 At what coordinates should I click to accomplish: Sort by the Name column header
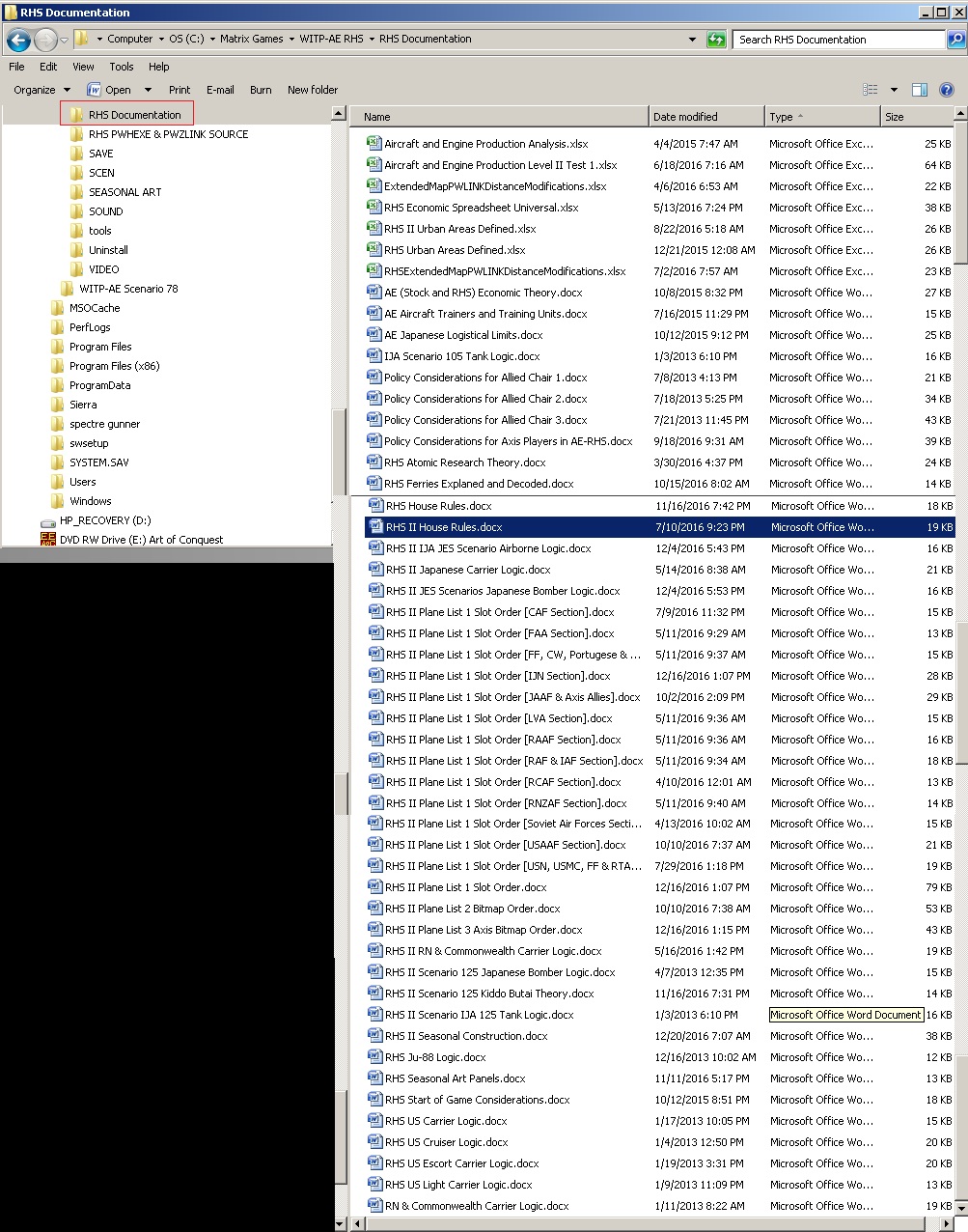click(499, 117)
